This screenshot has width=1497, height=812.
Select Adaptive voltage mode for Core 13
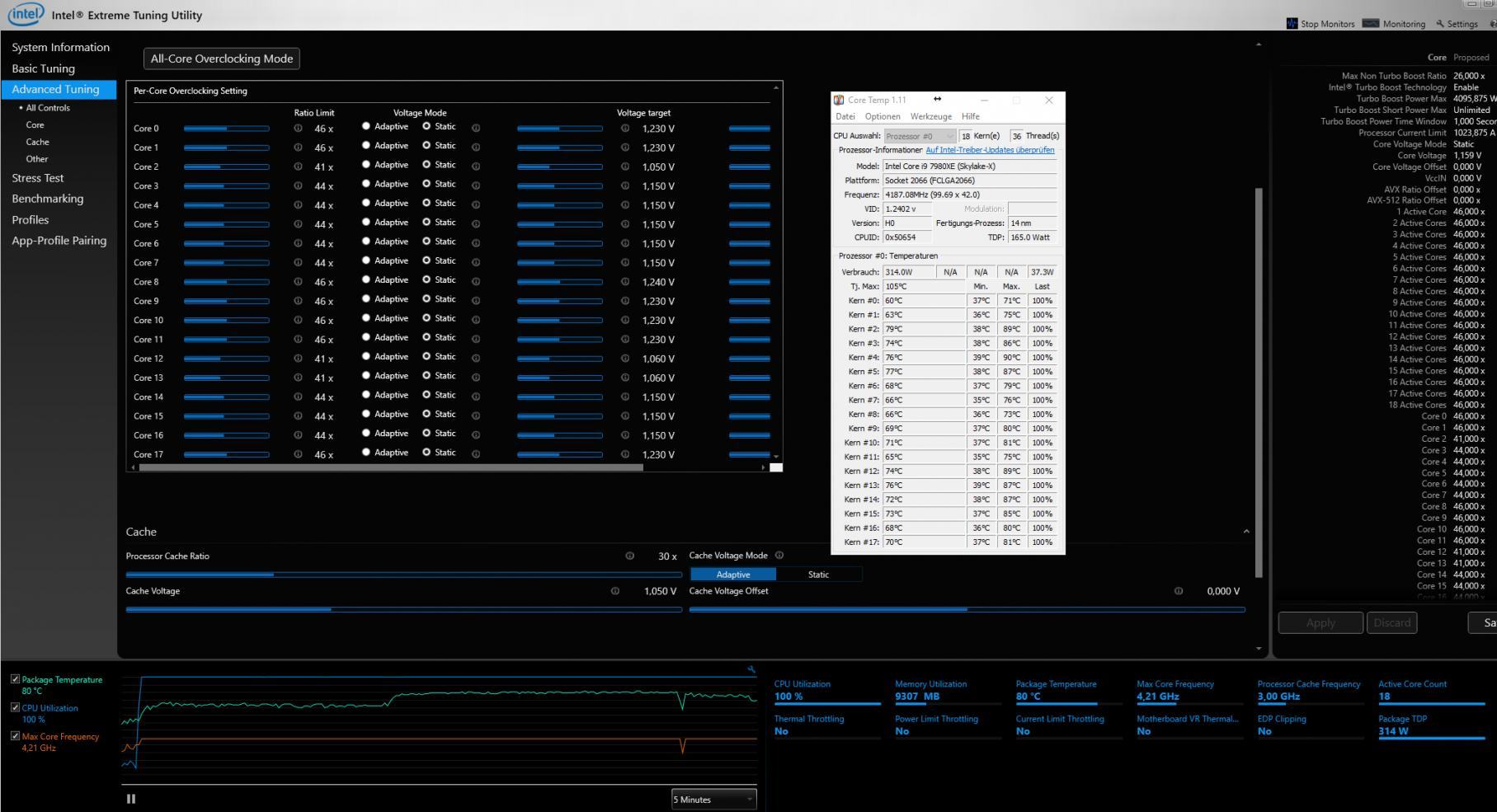tap(366, 375)
